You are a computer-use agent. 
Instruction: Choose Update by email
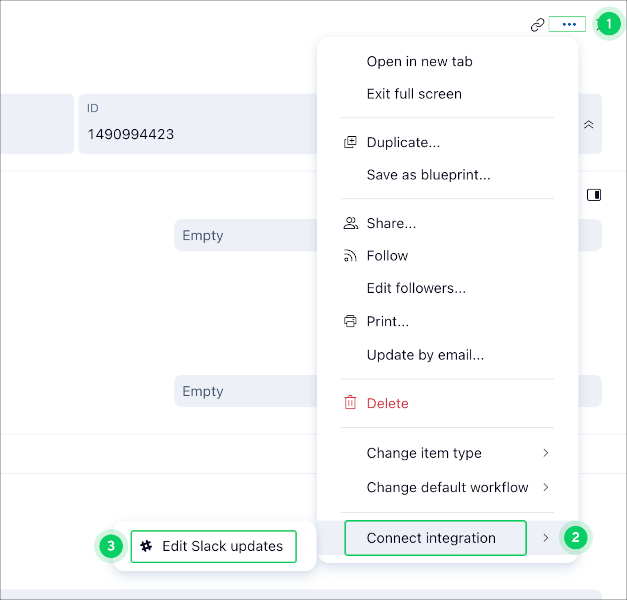(x=425, y=355)
